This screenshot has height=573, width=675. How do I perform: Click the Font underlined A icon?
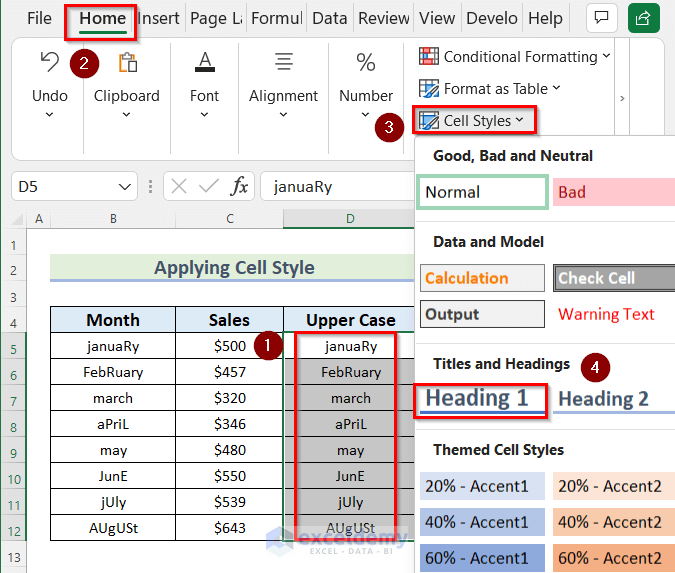[205, 63]
